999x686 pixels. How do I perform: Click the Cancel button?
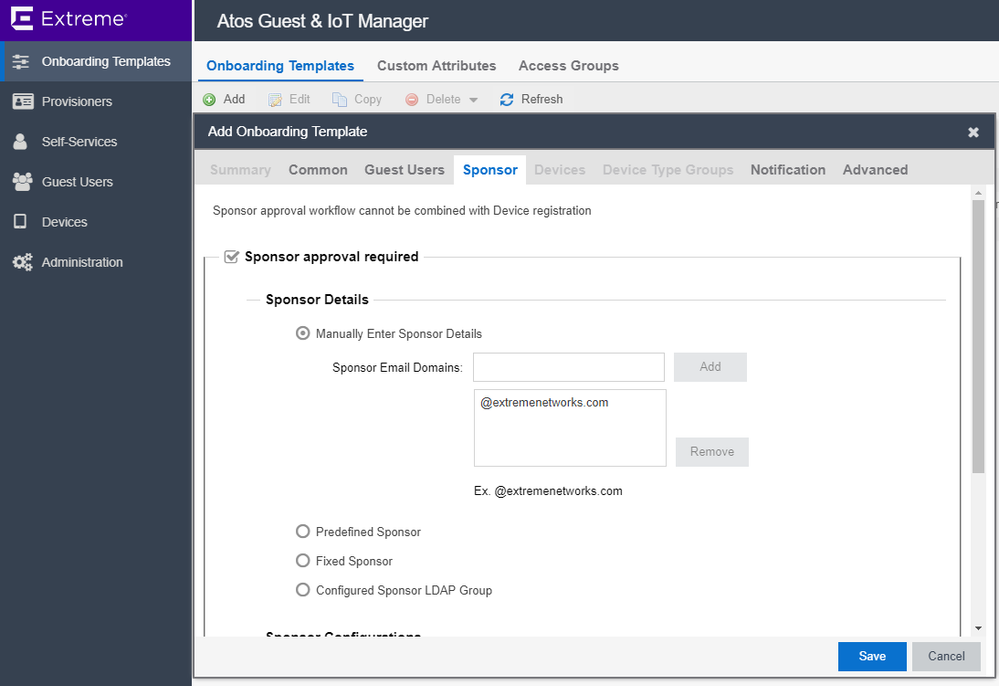tap(946, 656)
